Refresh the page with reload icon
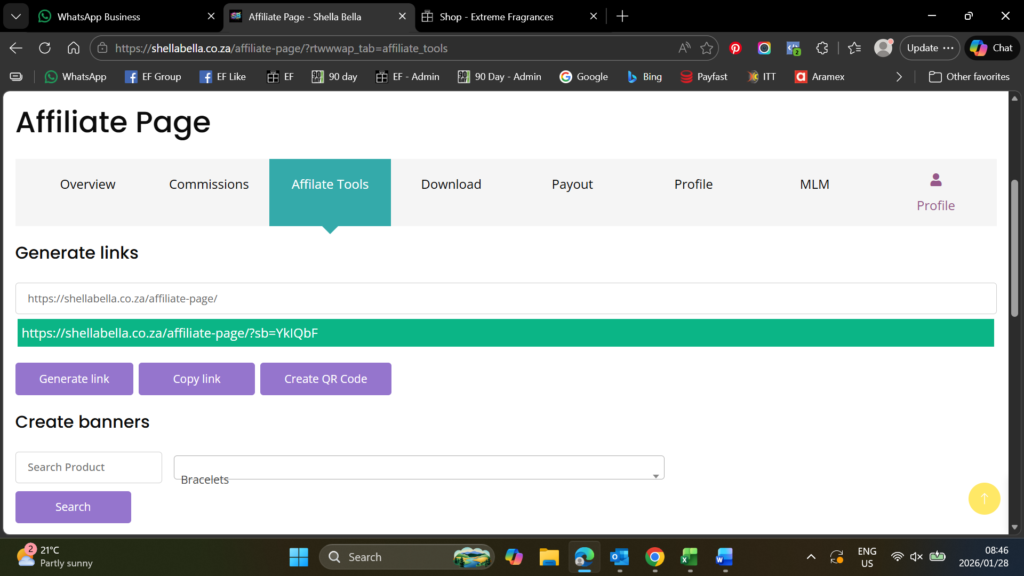This screenshot has width=1024, height=576. pos(44,48)
